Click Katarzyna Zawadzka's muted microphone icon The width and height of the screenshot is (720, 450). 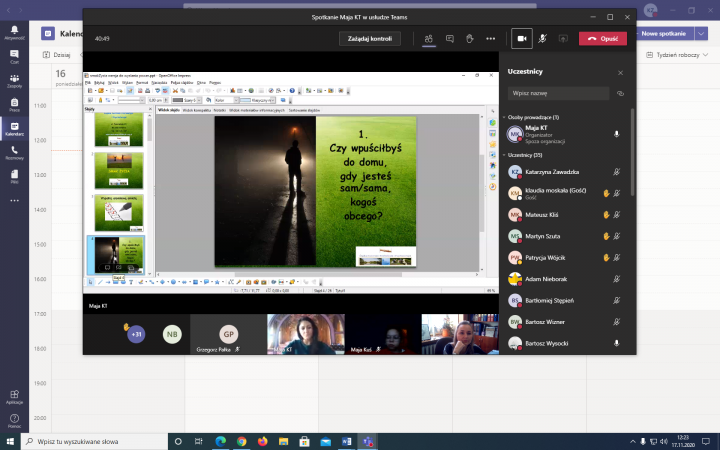coord(617,172)
